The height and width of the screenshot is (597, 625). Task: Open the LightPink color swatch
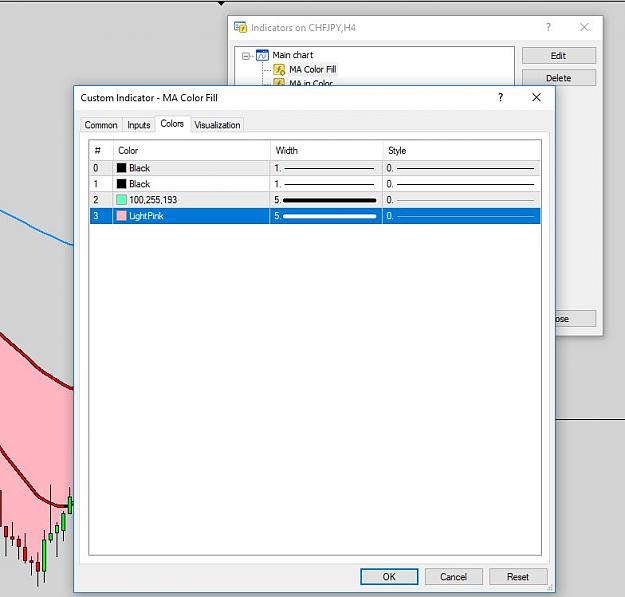pyautogui.click(x=121, y=216)
